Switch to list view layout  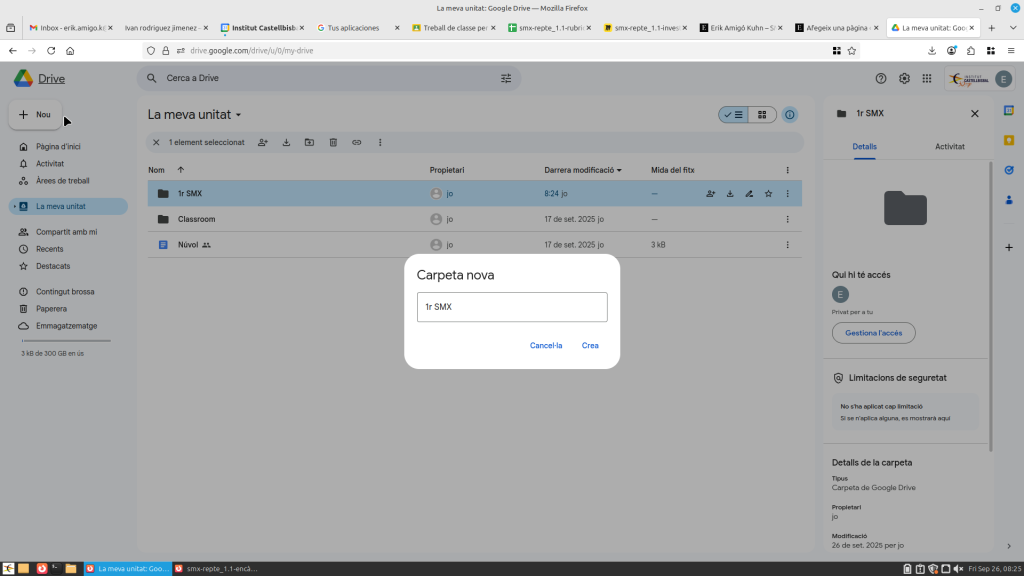point(733,115)
